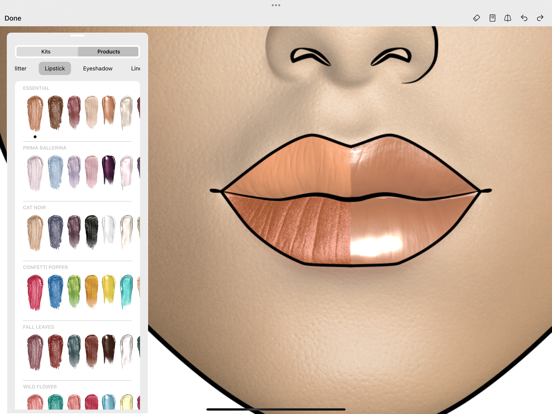Undo the last stroke
This screenshot has width=552, height=414.
(524, 18)
